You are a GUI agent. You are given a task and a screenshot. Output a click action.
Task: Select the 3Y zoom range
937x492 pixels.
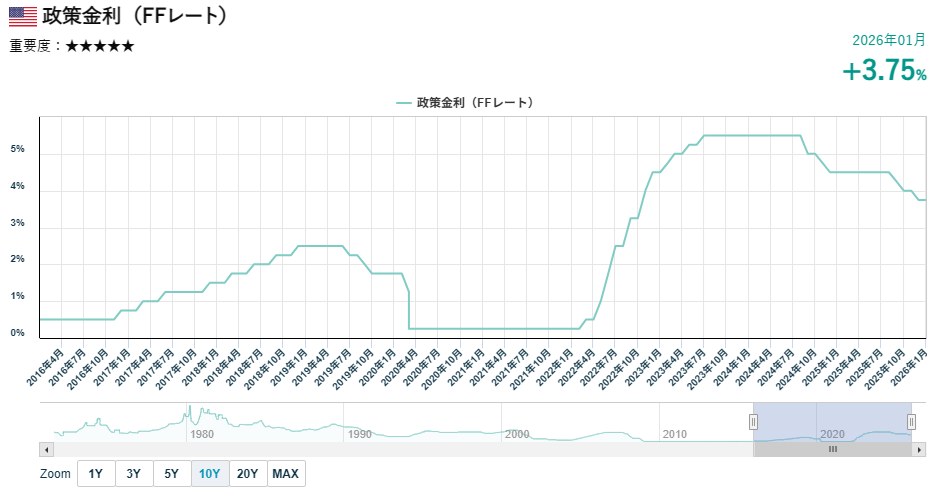[x=134, y=473]
